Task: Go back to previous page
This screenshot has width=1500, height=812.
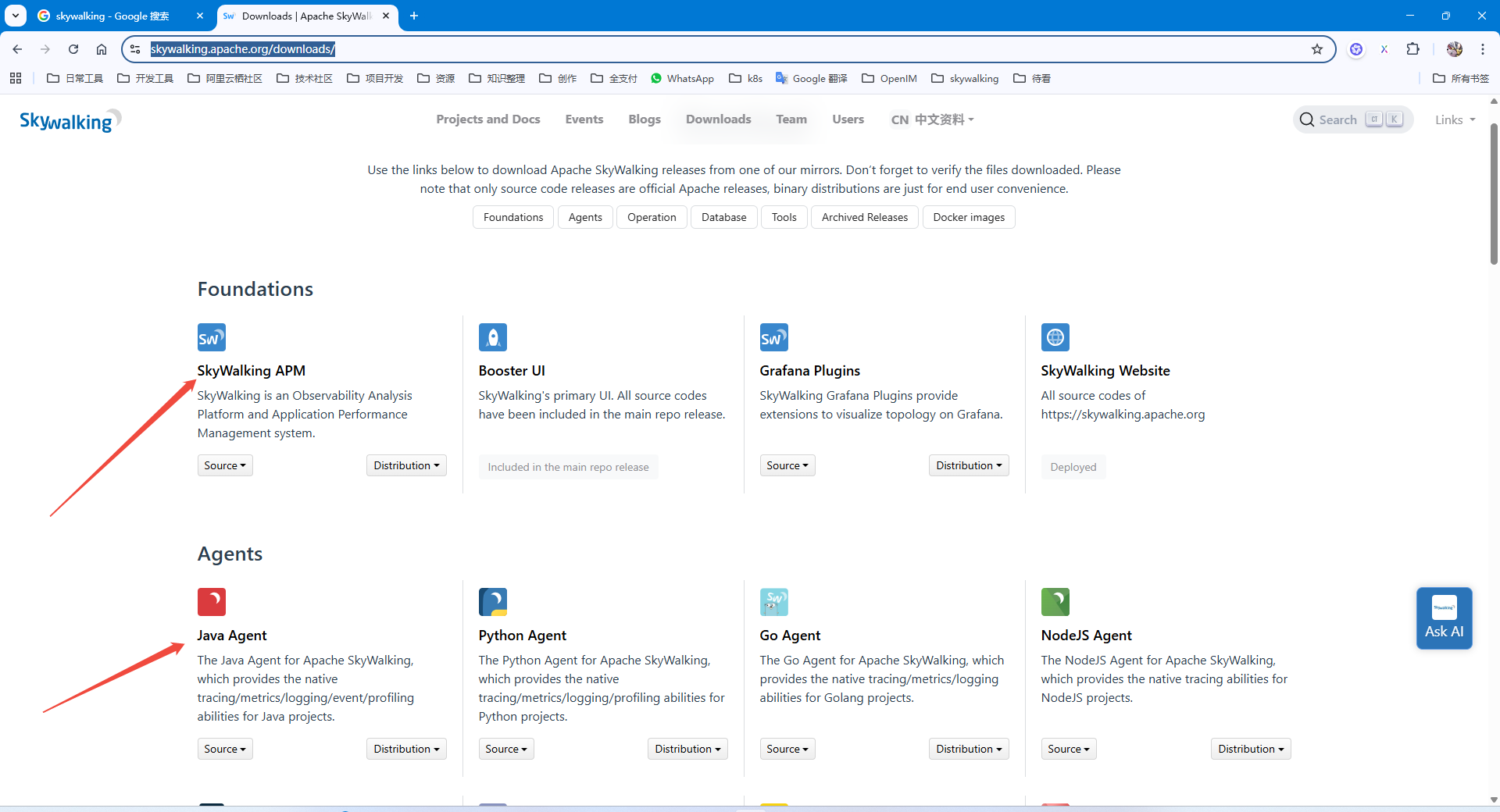Action: point(17,49)
